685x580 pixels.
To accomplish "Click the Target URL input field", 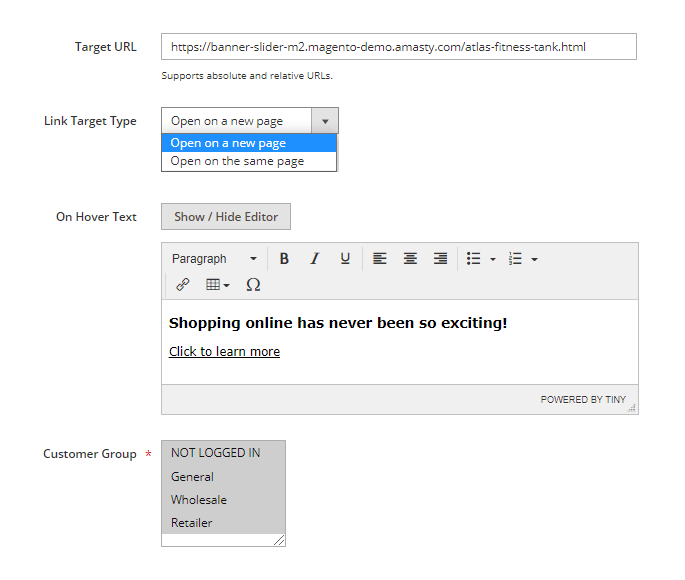I will point(398,47).
